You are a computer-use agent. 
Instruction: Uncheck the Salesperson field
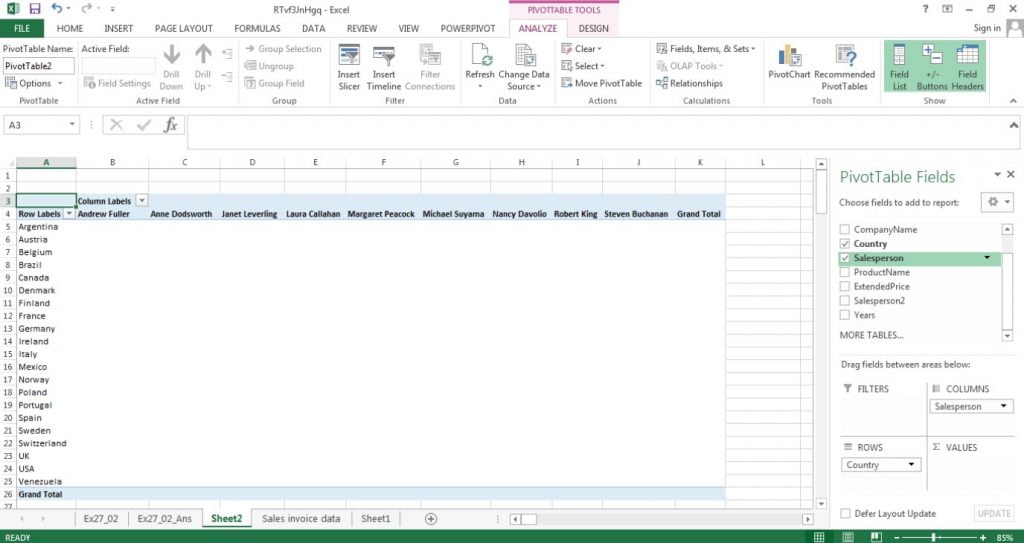coord(844,258)
